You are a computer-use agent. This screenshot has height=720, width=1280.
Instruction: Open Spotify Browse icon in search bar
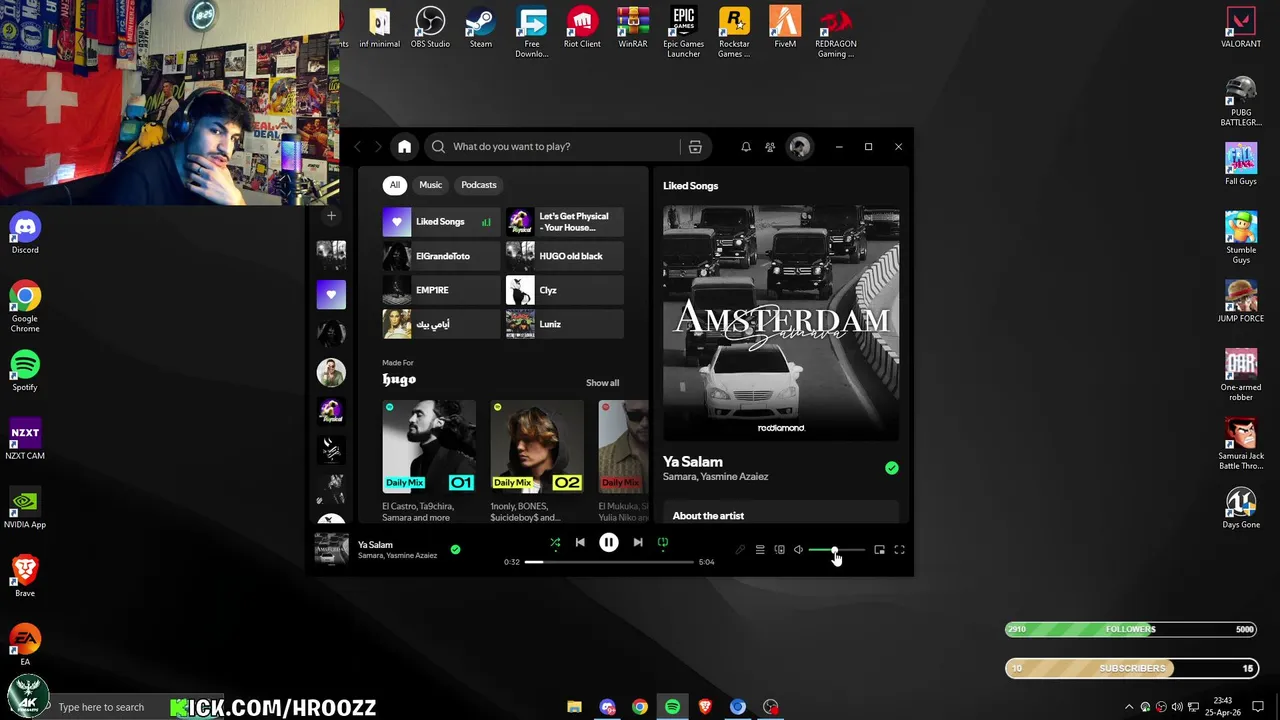coord(695,147)
